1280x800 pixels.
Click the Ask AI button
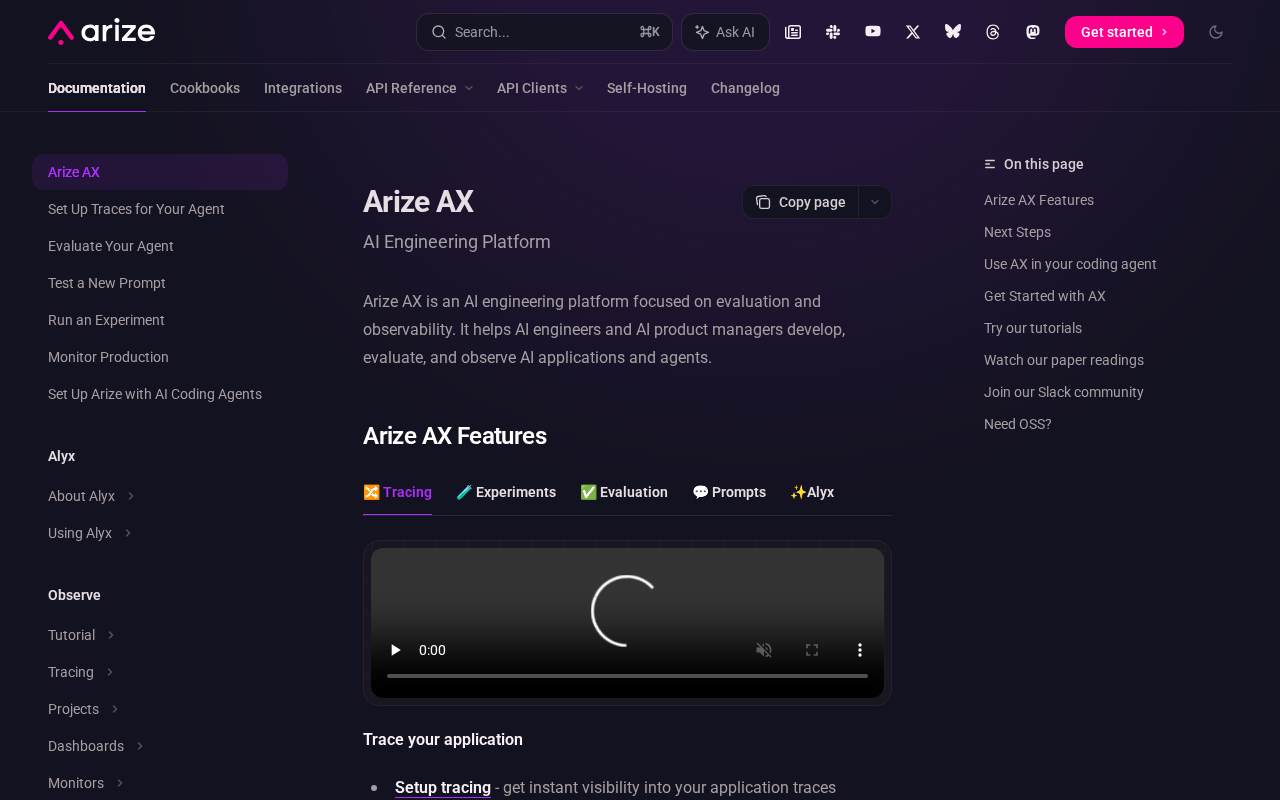tap(725, 32)
